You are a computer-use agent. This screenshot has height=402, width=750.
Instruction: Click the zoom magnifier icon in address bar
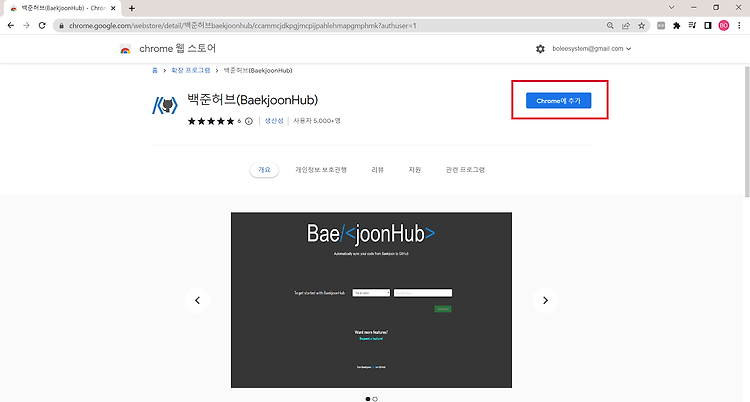click(x=610, y=26)
